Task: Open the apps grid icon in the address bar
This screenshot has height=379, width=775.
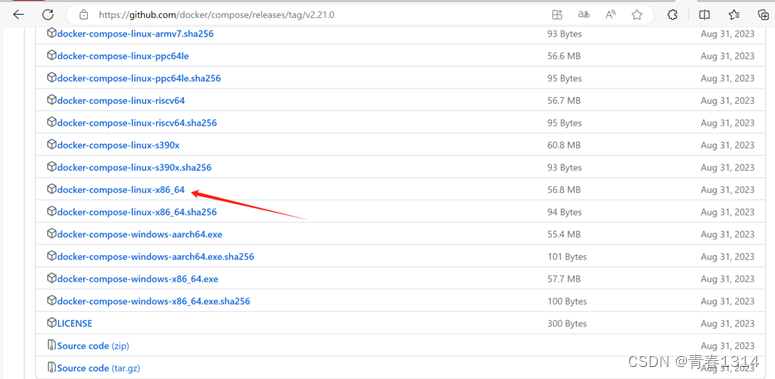Action: tap(557, 15)
